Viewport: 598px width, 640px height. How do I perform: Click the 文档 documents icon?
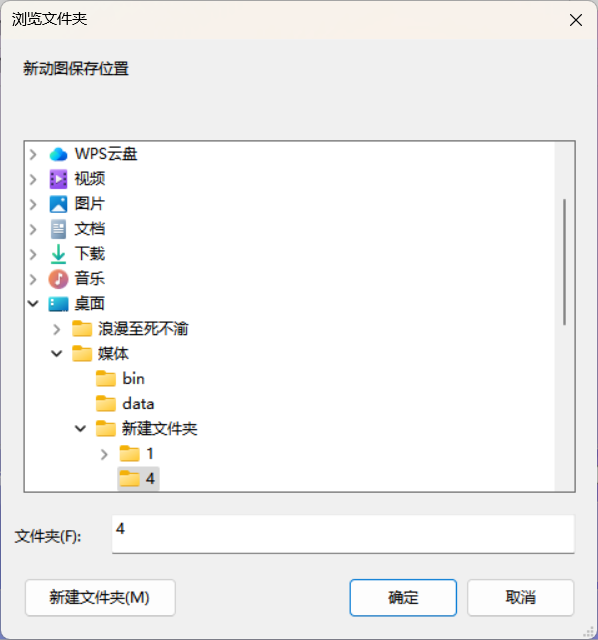tap(58, 229)
